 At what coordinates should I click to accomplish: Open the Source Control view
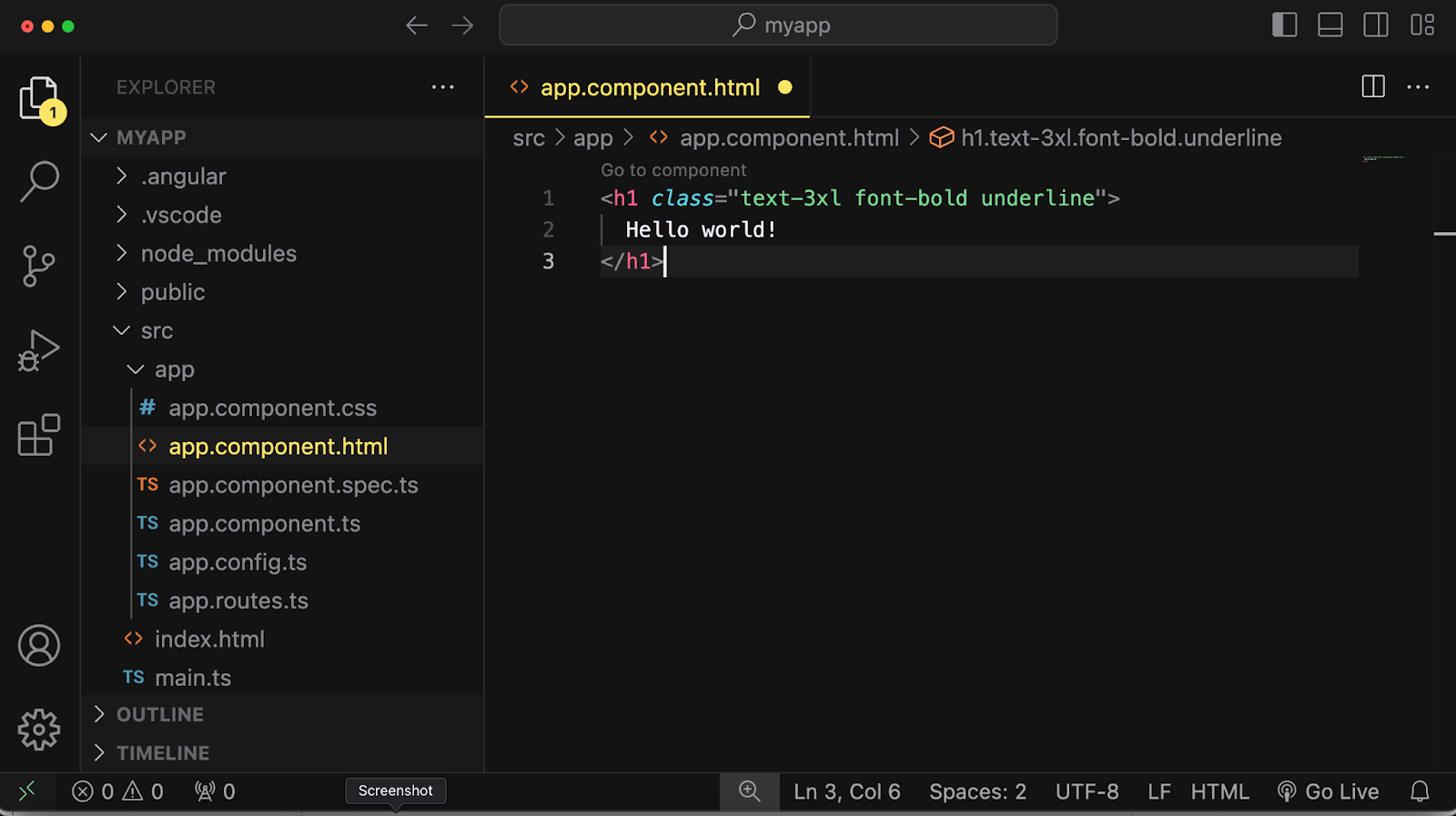[x=39, y=266]
